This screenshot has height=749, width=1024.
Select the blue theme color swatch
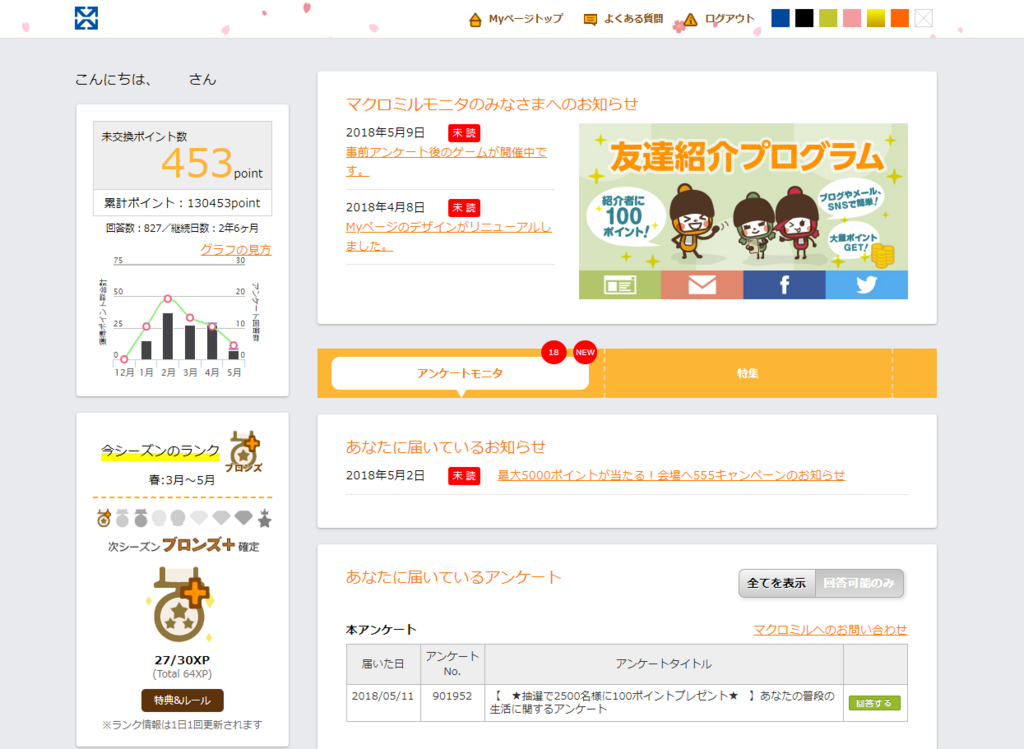(x=780, y=18)
